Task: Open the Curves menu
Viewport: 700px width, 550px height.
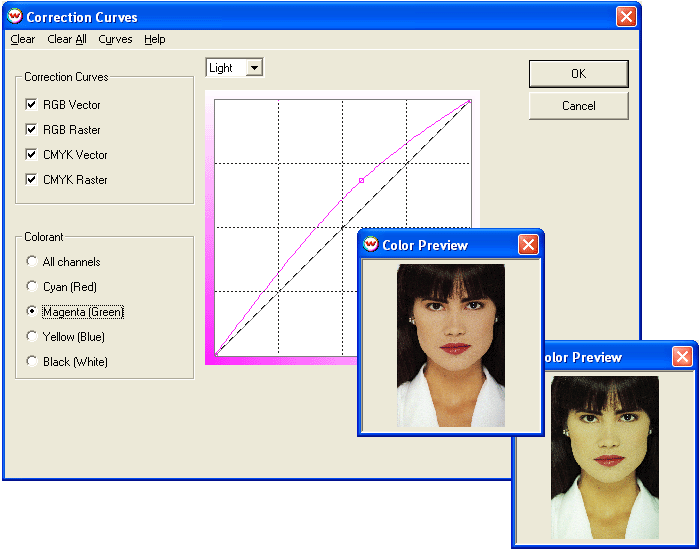Action: point(115,39)
